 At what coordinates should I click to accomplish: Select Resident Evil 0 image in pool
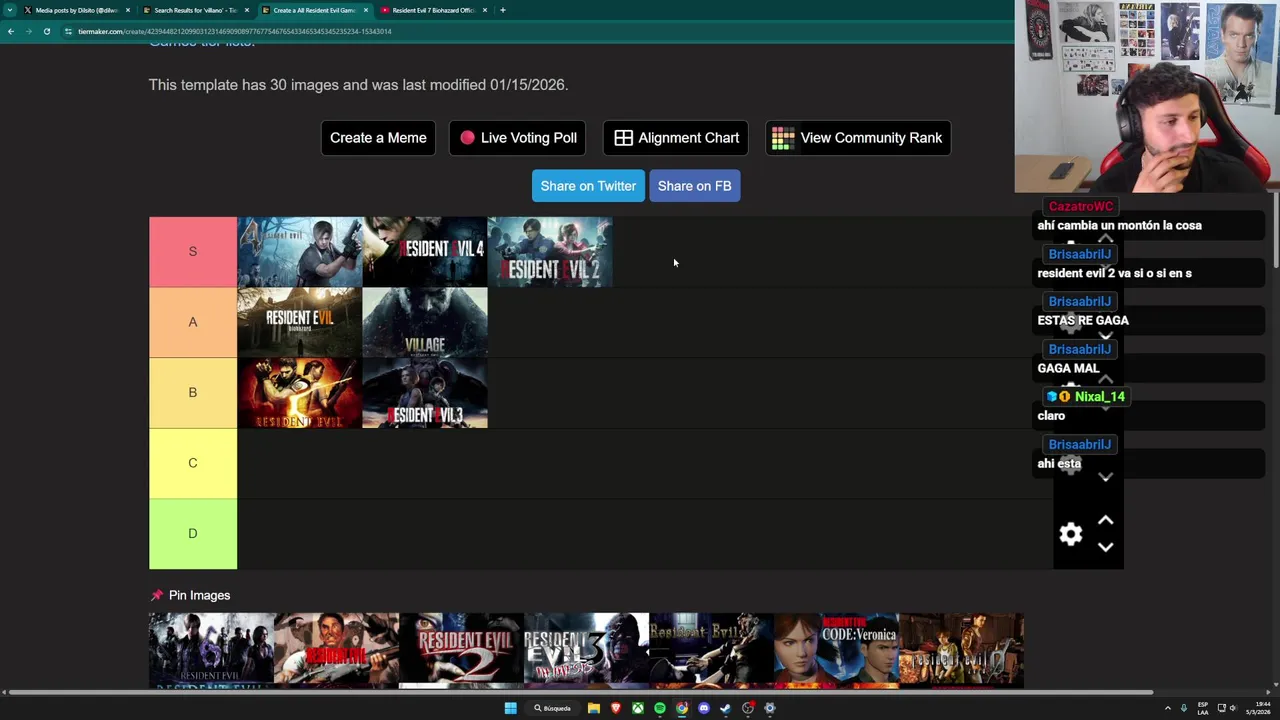pyautogui.click(x=961, y=651)
